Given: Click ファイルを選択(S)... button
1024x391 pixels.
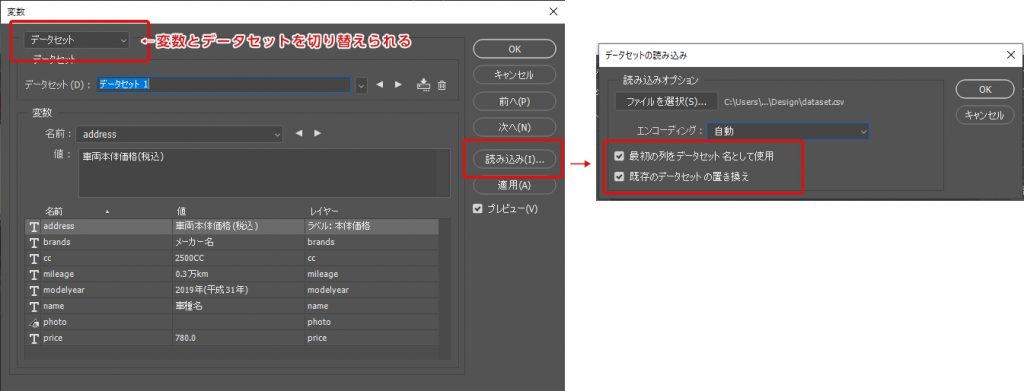Looking at the screenshot, I should click(666, 102).
